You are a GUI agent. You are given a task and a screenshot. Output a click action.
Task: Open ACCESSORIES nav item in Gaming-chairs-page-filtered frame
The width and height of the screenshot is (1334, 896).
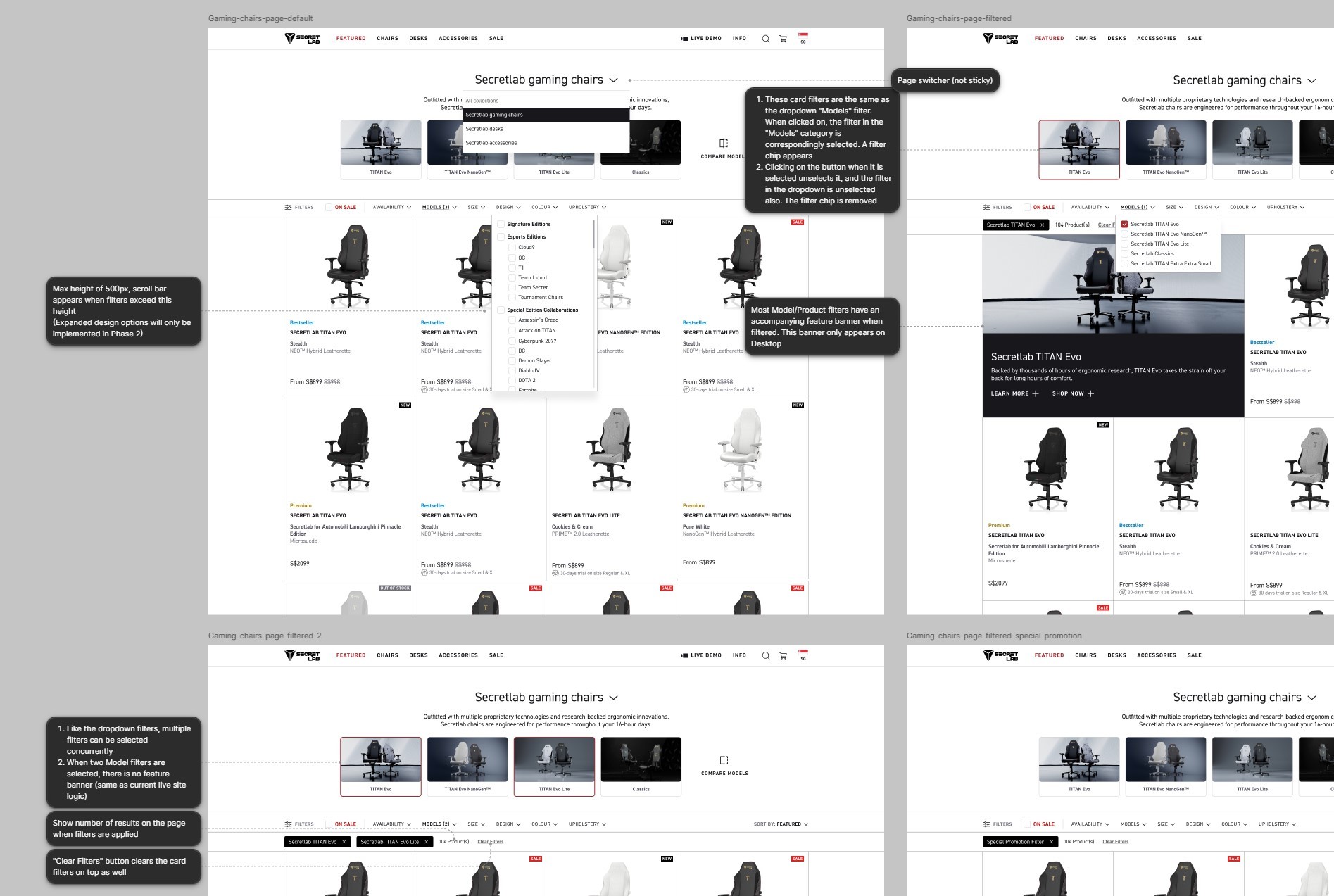point(1157,39)
